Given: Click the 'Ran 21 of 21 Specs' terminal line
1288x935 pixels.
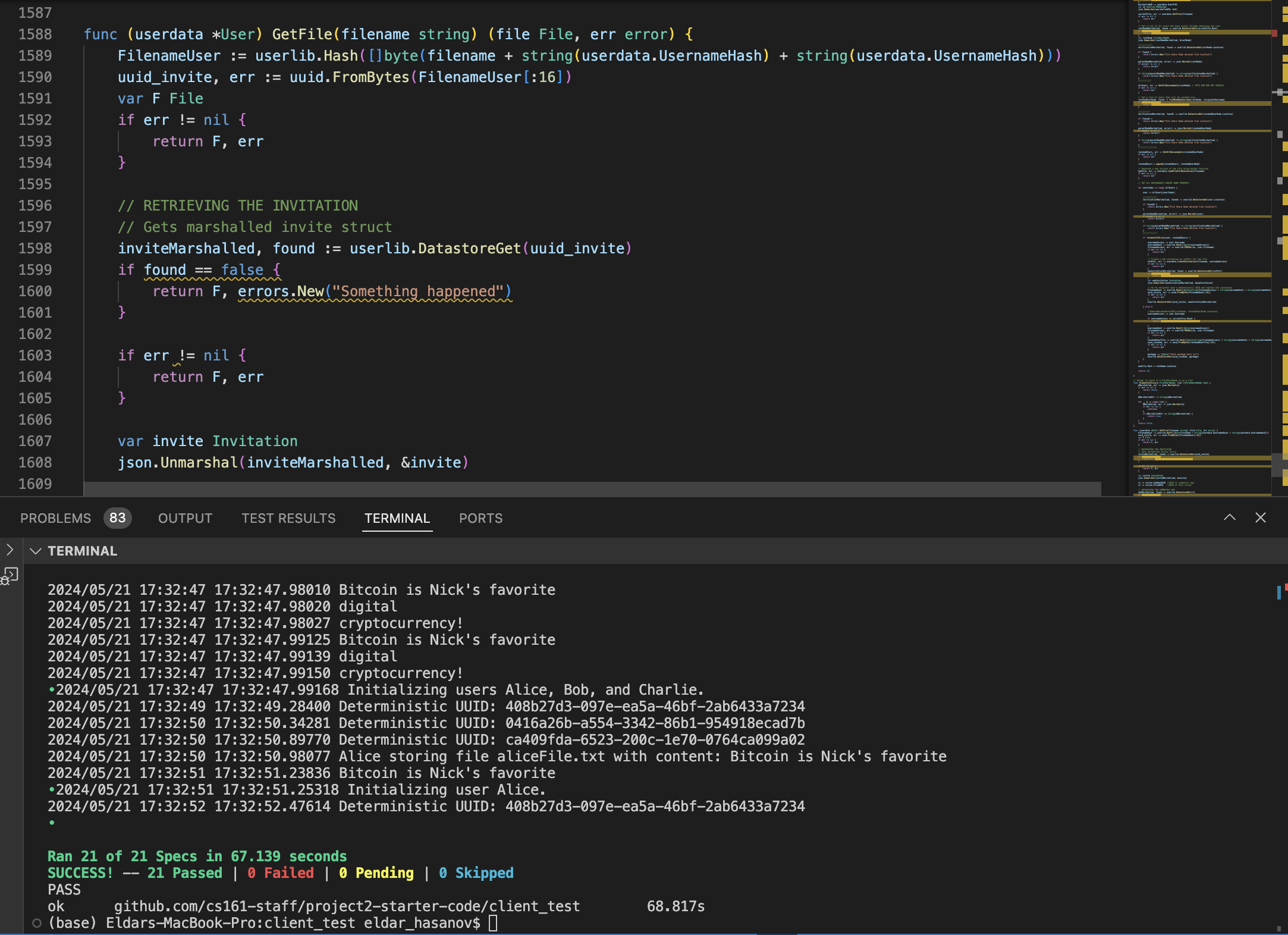Looking at the screenshot, I should coord(197,856).
